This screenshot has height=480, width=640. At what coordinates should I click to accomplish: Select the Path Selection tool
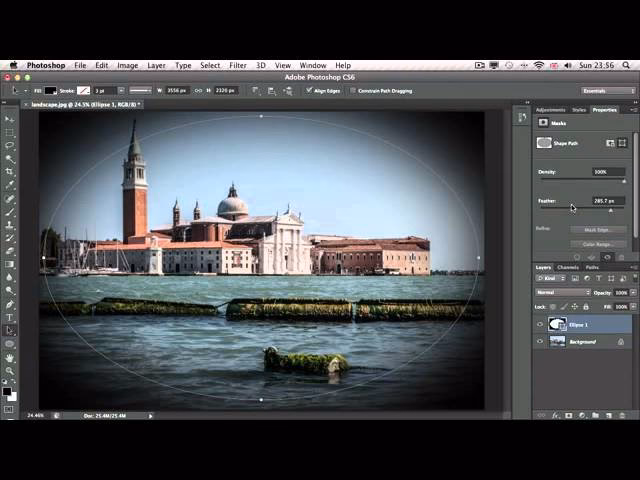9,331
